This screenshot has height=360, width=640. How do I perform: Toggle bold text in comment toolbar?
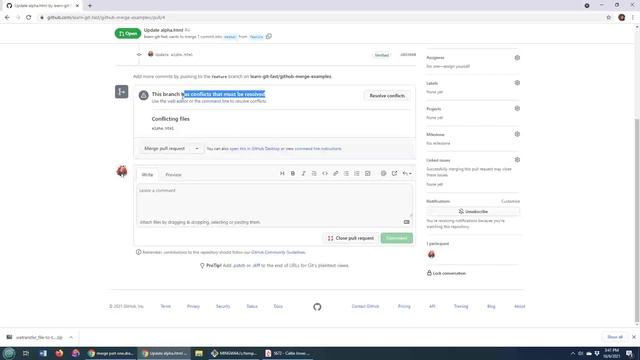click(293, 173)
